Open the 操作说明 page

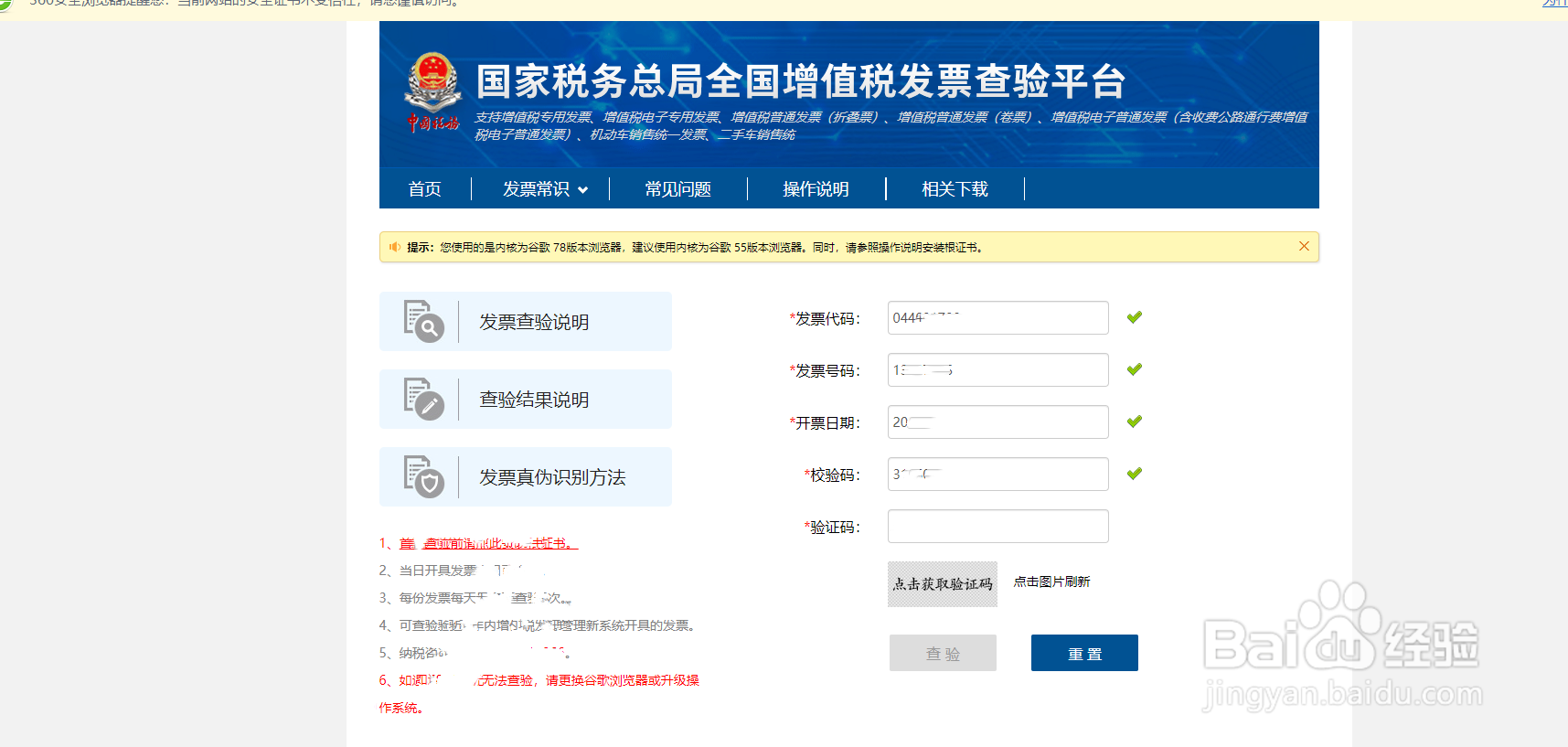pos(816,189)
